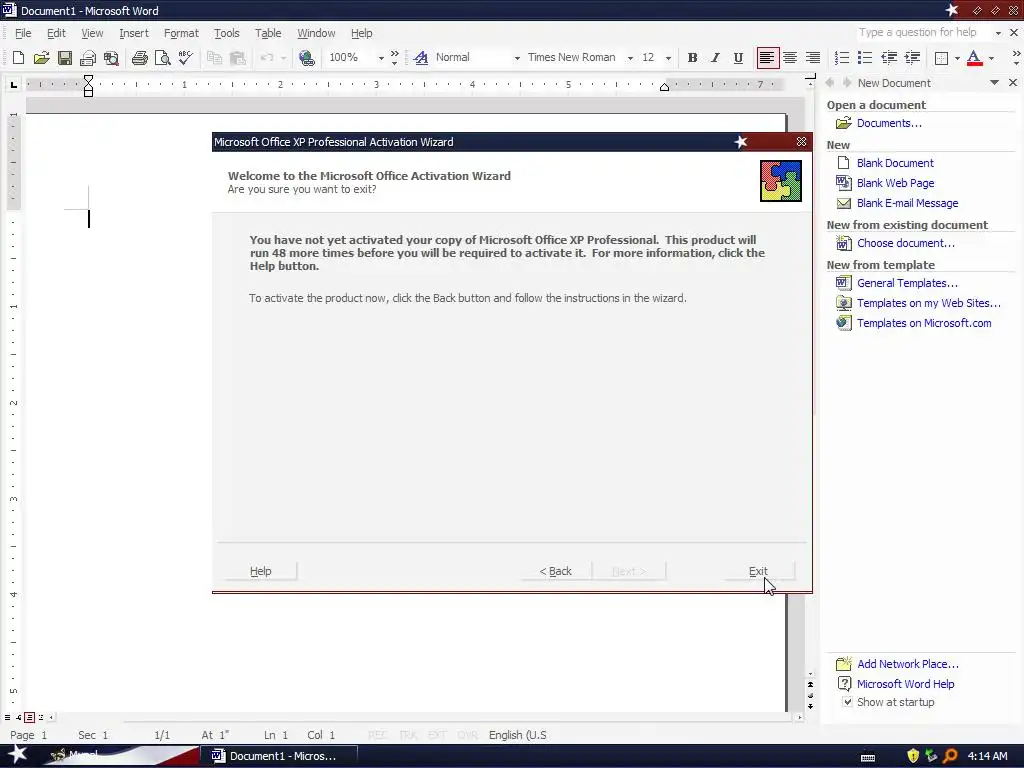Click the tab stop selector on ruler

13,84
